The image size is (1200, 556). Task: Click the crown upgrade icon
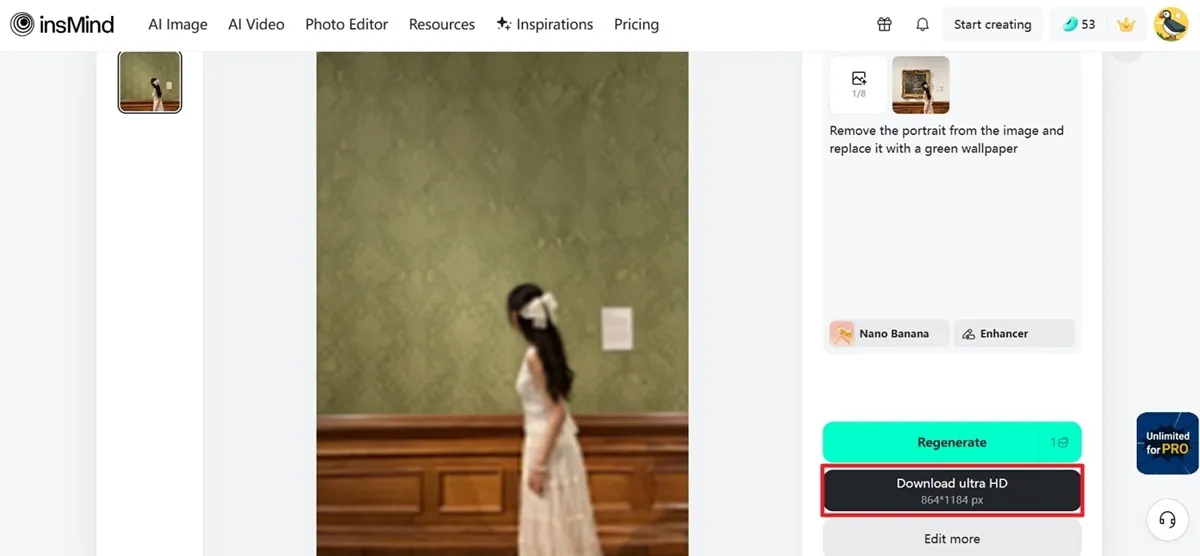click(1127, 24)
